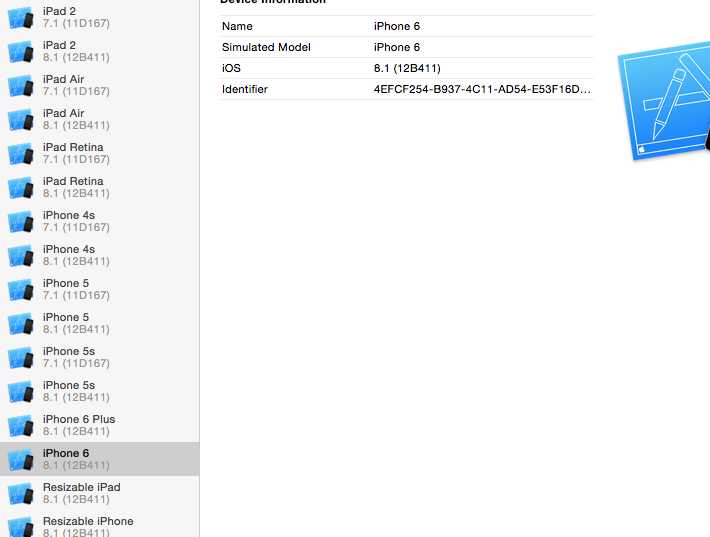Viewport: 710px width, 537px height.
Task: Click simulator icon for iPad Retina 8.1
Action: point(21,187)
